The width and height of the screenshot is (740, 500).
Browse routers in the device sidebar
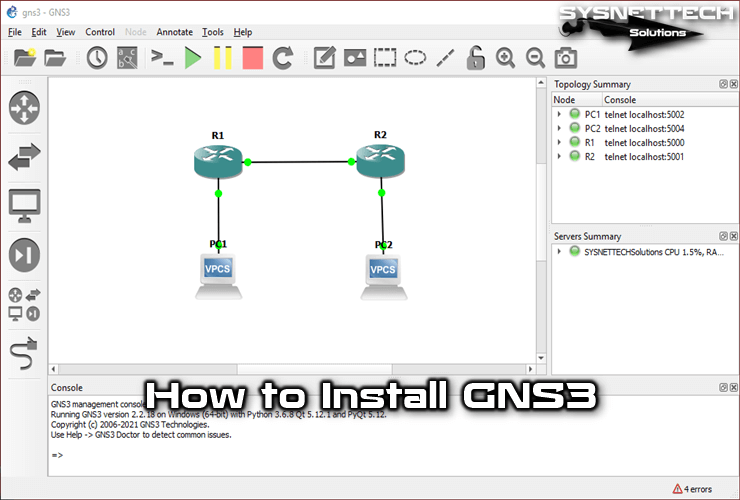[x=24, y=108]
